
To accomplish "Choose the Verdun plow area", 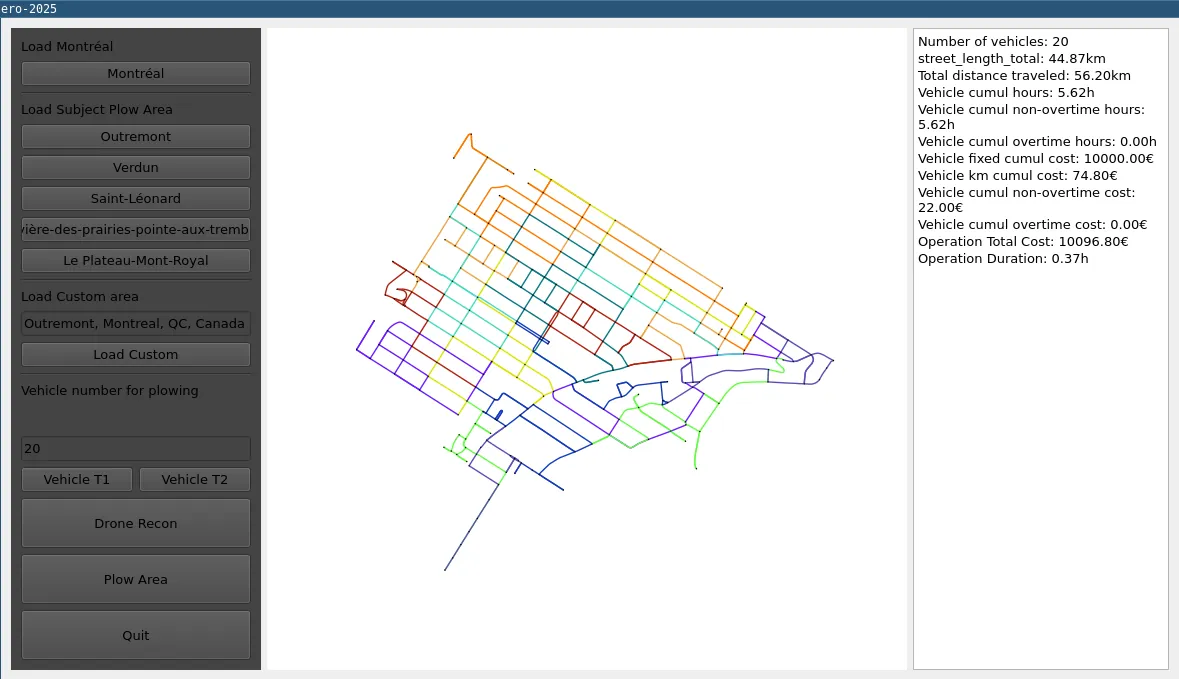I will (135, 167).
